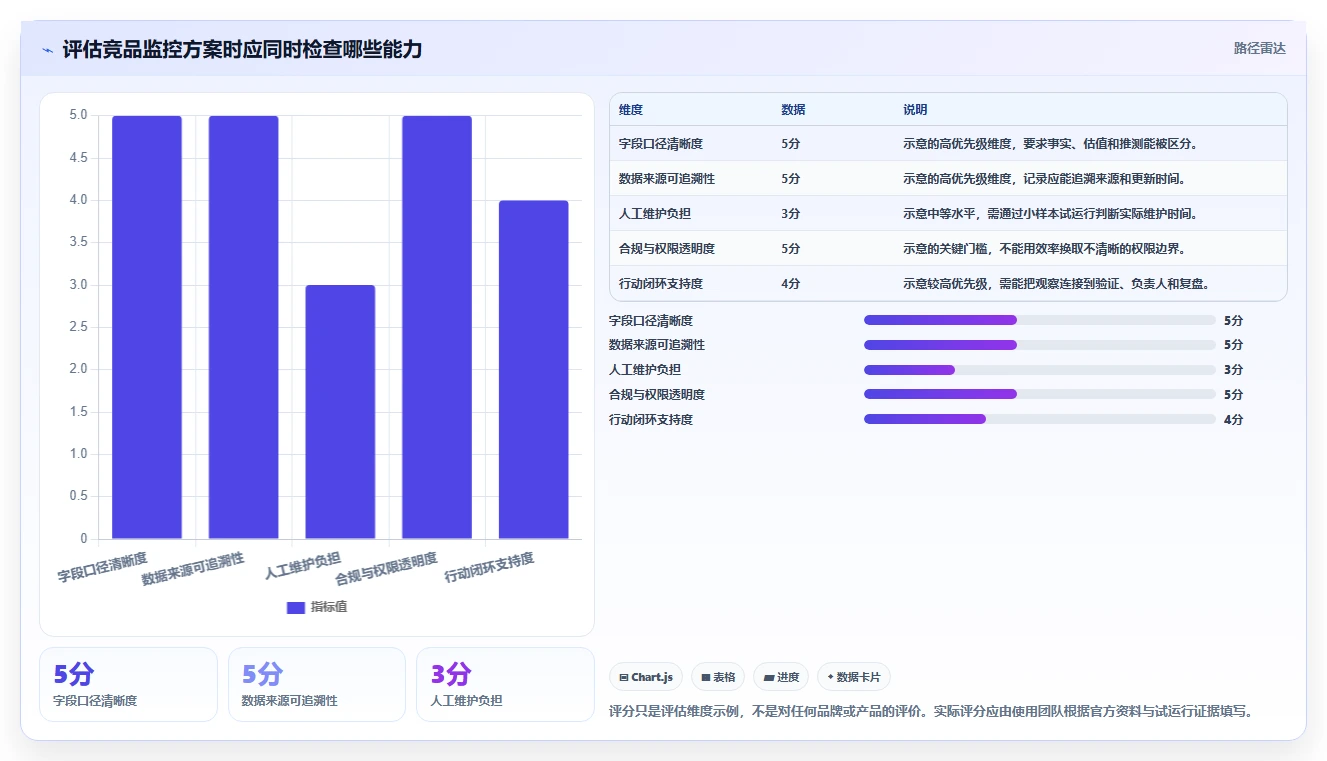Click the icon in the 表格 chip
The width and height of the screenshot is (1327, 761).
(706, 677)
